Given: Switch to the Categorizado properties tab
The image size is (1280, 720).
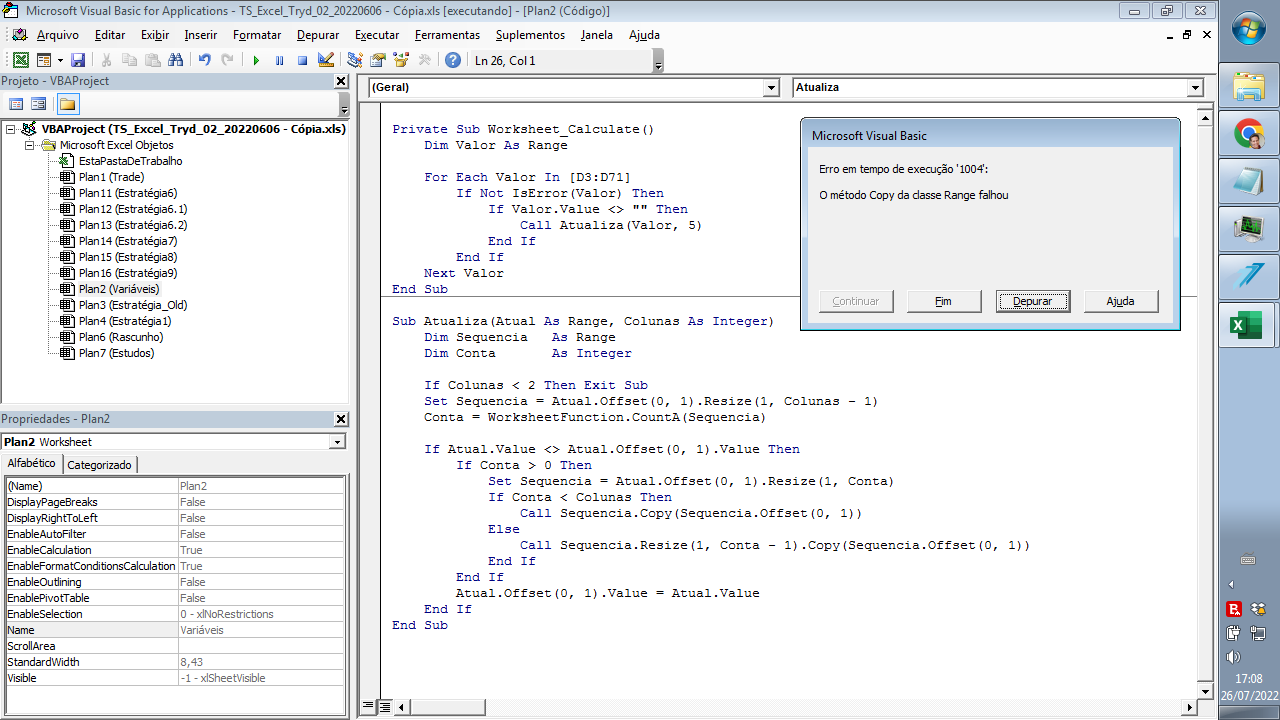Looking at the screenshot, I should coord(100,465).
